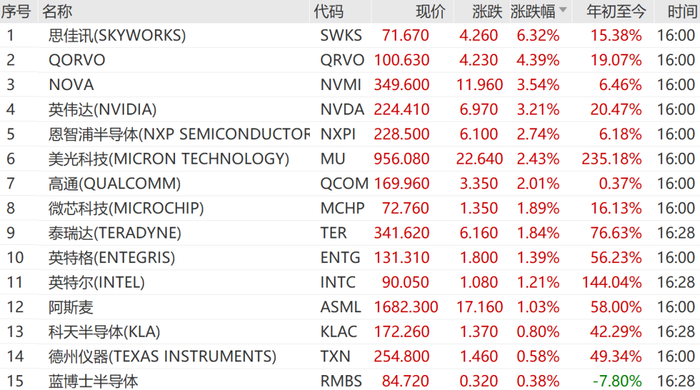Click the -7.80% year-to-date value

617,381
